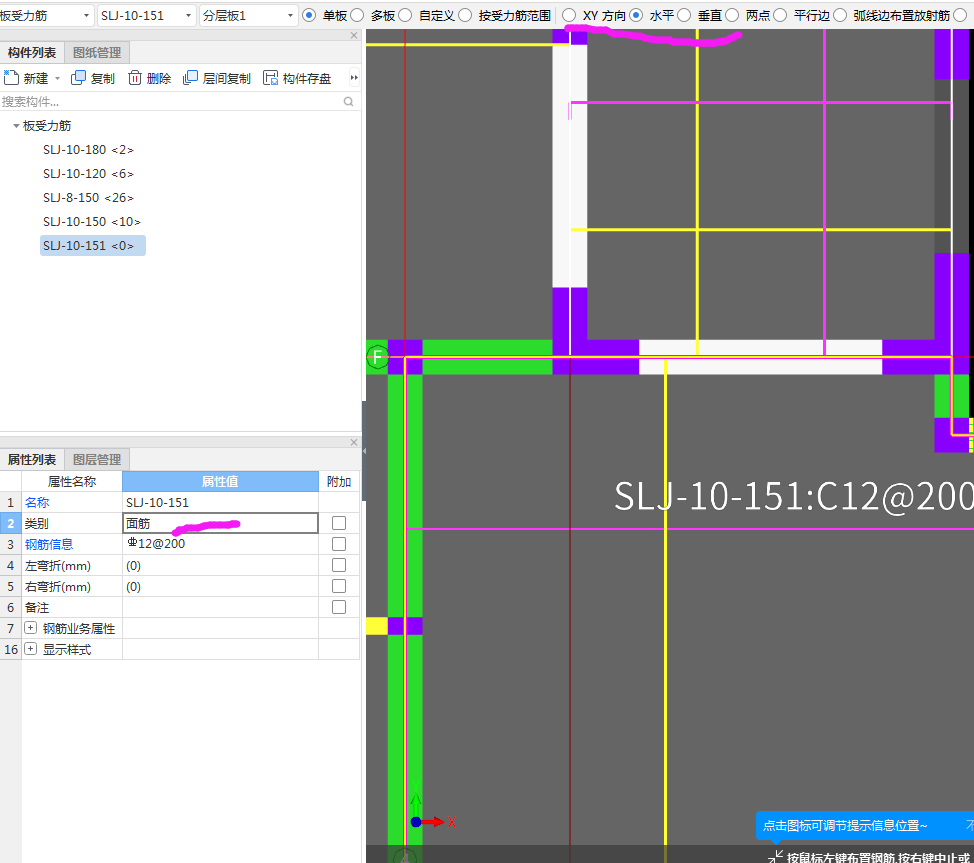Viewport: 974px width, 863px height.
Task: Click the 构件存盘 (save component) icon
Action: (270, 78)
